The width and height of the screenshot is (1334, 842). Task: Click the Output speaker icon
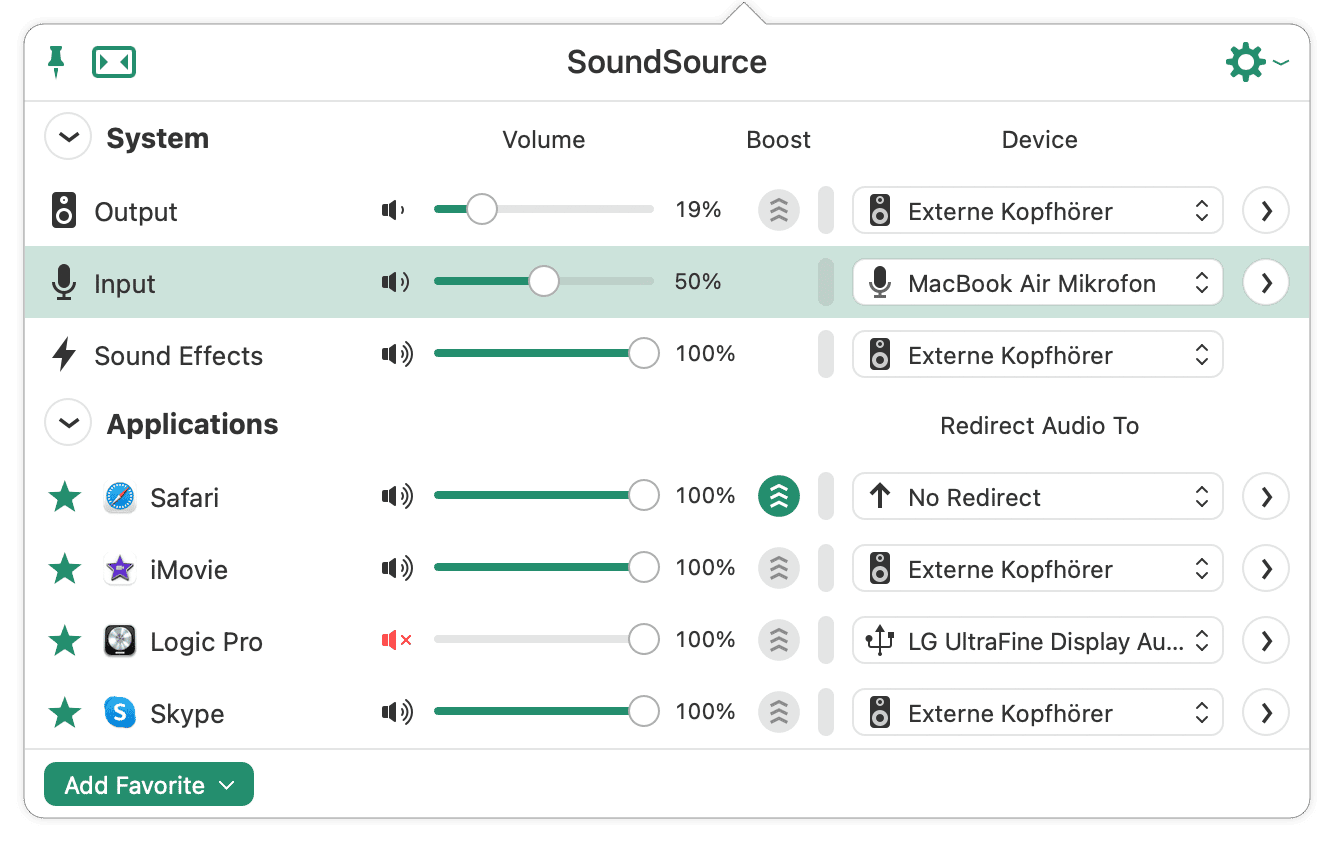64,211
